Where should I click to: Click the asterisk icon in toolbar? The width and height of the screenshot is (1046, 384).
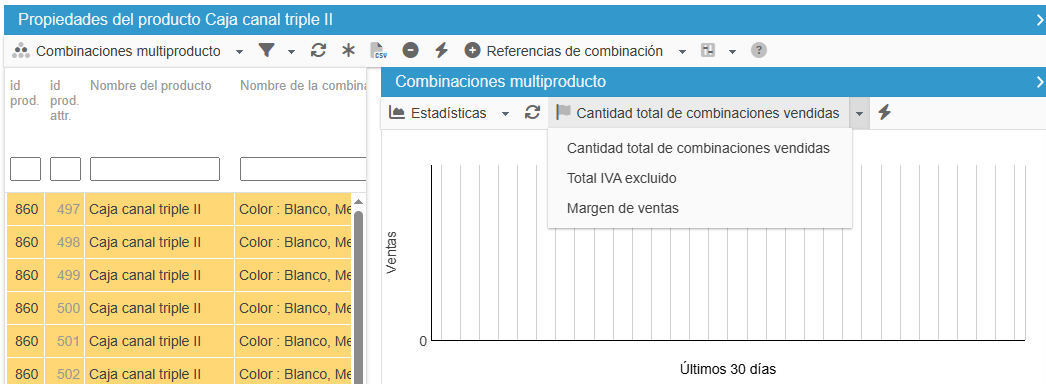[x=348, y=51]
